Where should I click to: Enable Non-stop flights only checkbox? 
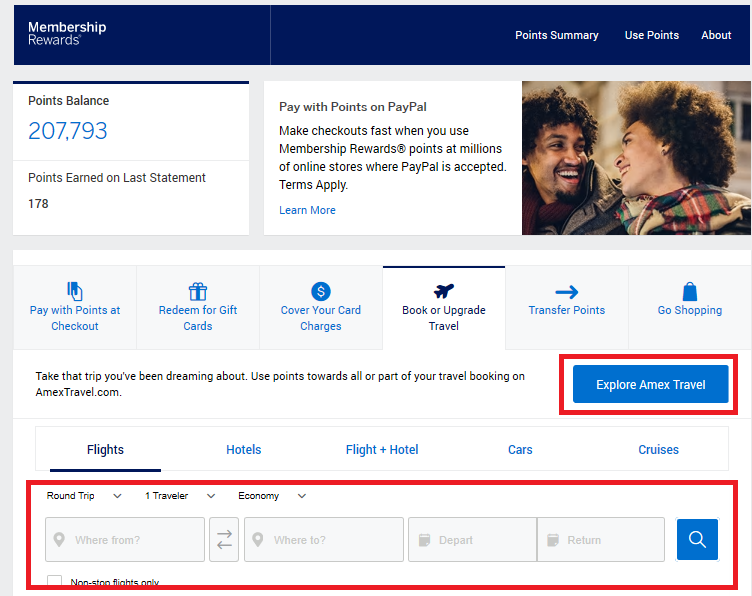click(55, 581)
